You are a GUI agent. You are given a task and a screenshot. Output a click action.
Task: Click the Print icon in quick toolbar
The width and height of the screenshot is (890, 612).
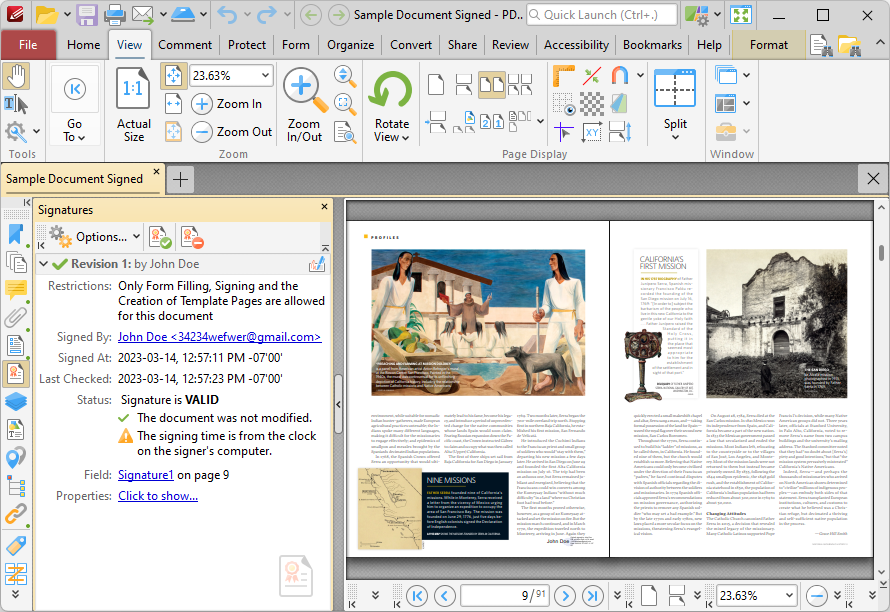pos(115,15)
